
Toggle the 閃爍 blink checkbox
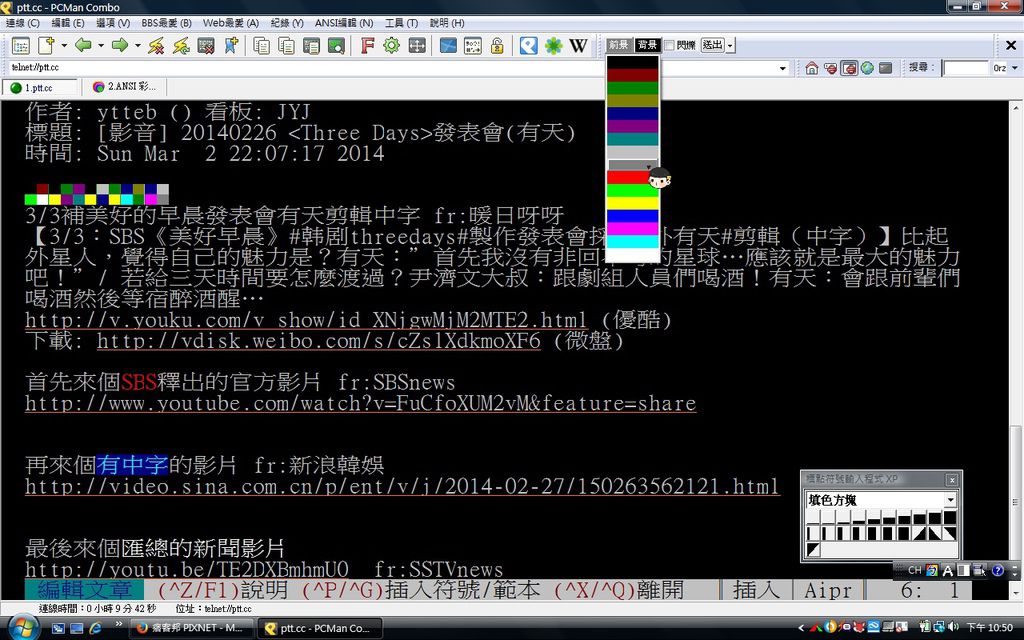click(669, 45)
